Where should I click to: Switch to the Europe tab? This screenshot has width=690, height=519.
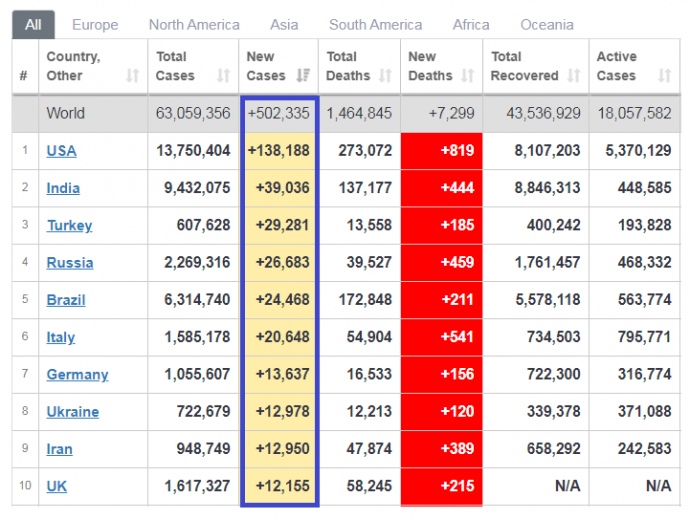95,24
